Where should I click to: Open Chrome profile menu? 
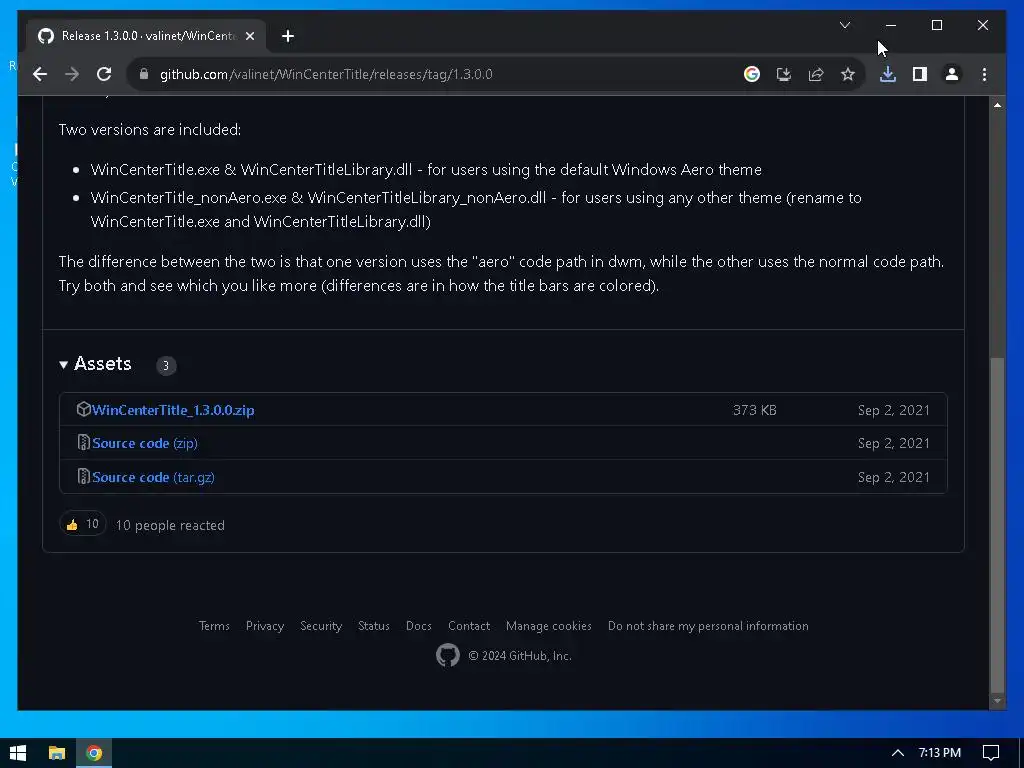click(952, 74)
